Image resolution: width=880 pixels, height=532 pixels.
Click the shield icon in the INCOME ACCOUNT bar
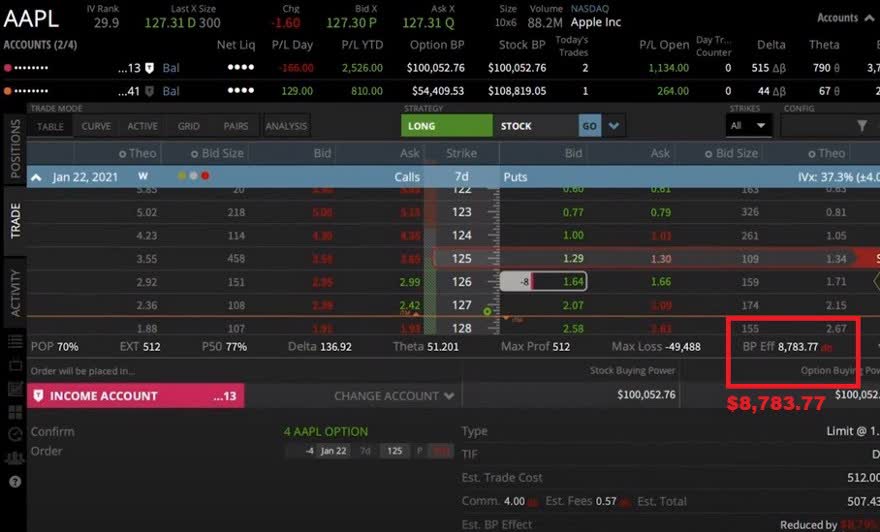[38, 396]
